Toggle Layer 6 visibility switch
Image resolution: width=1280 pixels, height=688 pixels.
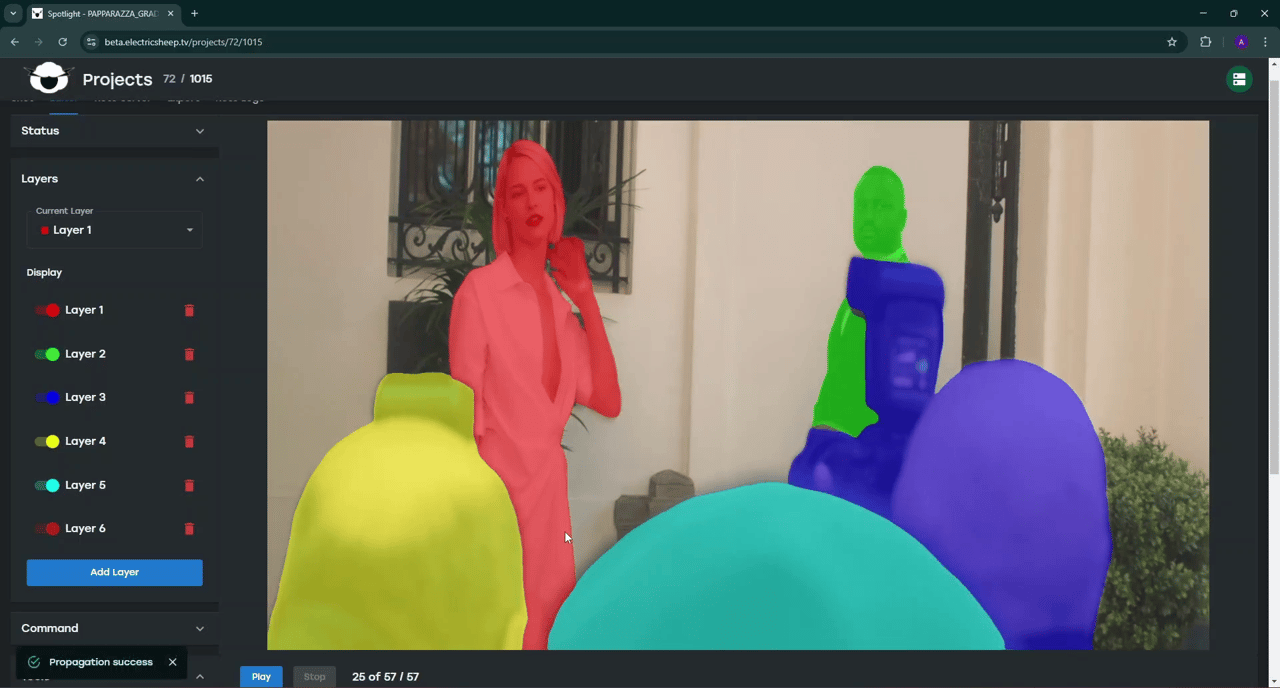pyautogui.click(x=47, y=529)
